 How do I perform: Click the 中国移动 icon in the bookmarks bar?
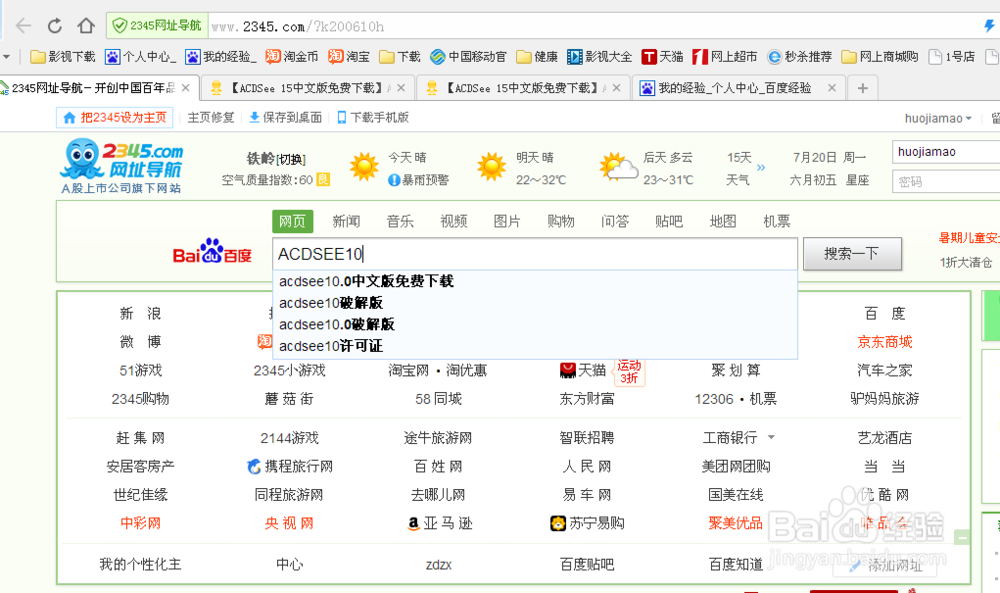pos(439,57)
